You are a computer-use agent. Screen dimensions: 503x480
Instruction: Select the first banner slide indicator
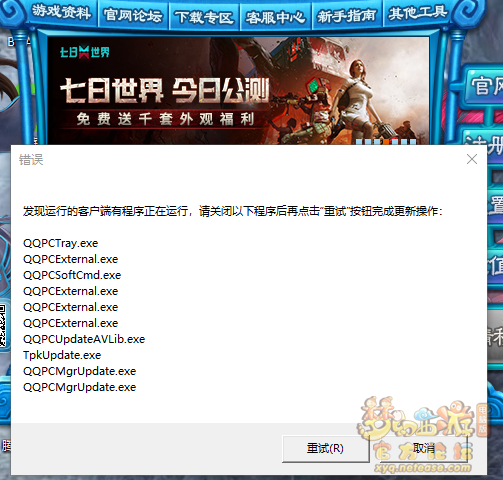click(x=359, y=142)
